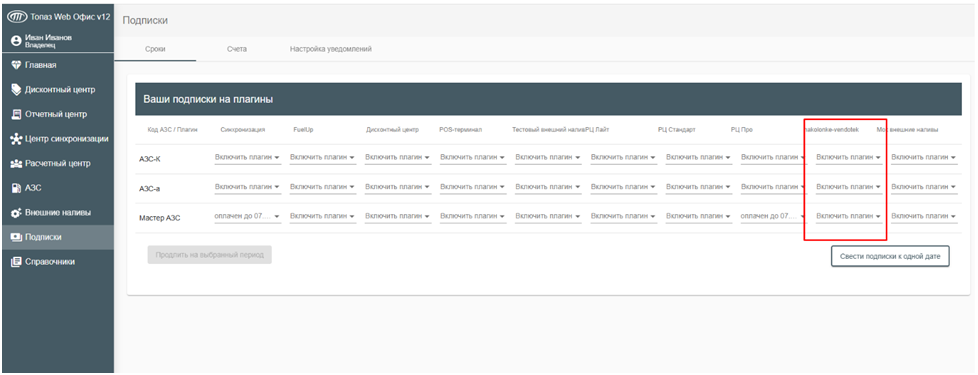
Task: Click the Мастер АЗС row label
Action: (160, 218)
